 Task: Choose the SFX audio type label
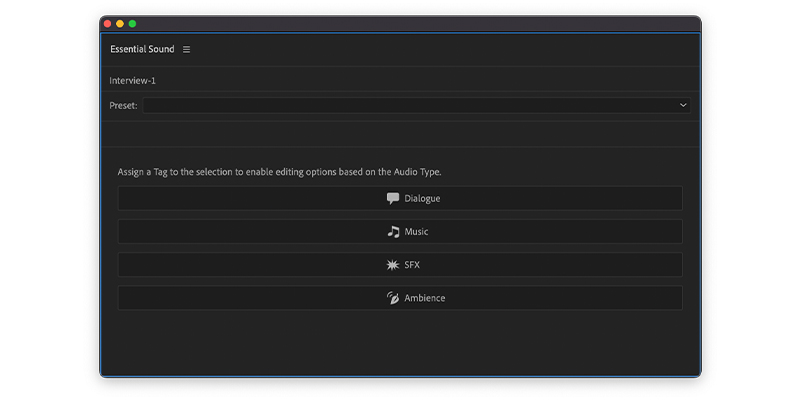point(412,265)
